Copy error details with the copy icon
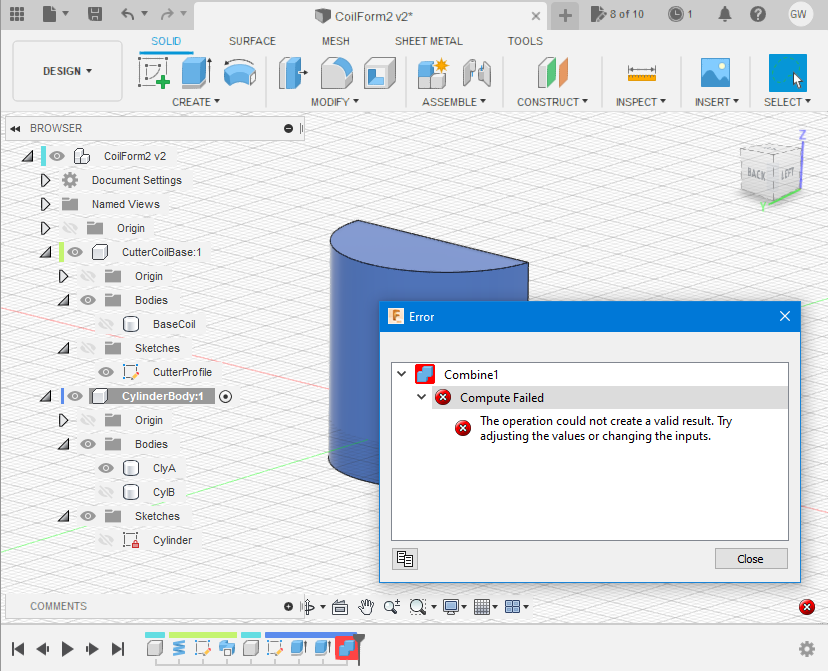Screen dimensions: 828x671 tap(405, 559)
